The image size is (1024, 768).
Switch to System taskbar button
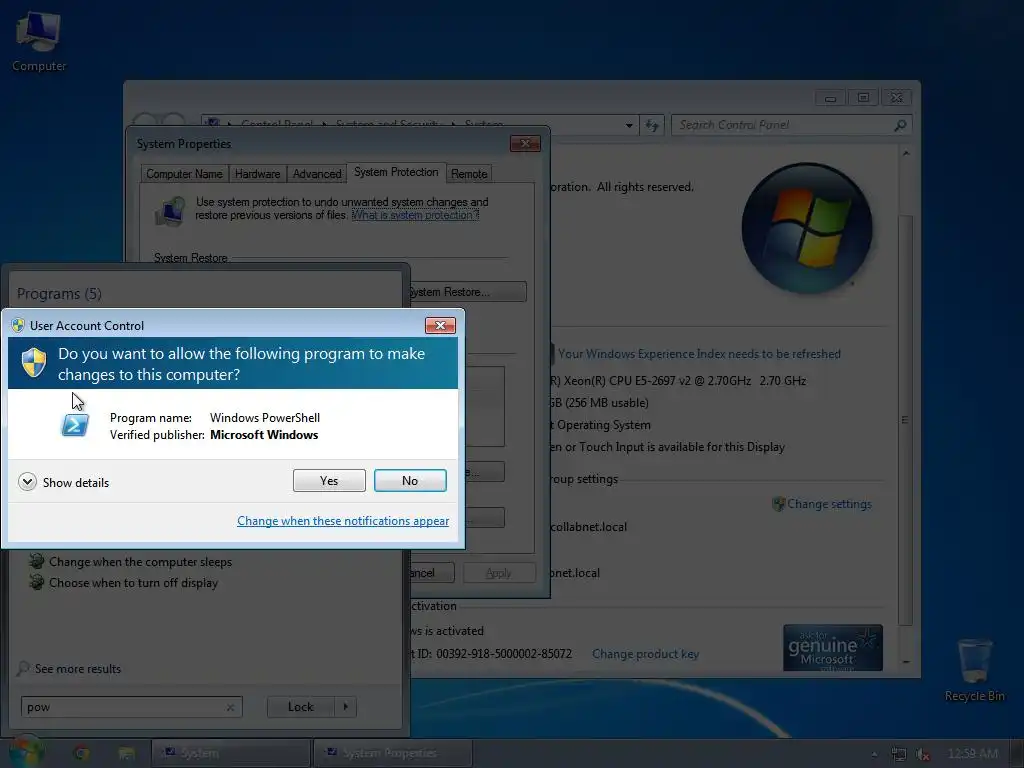pos(231,753)
